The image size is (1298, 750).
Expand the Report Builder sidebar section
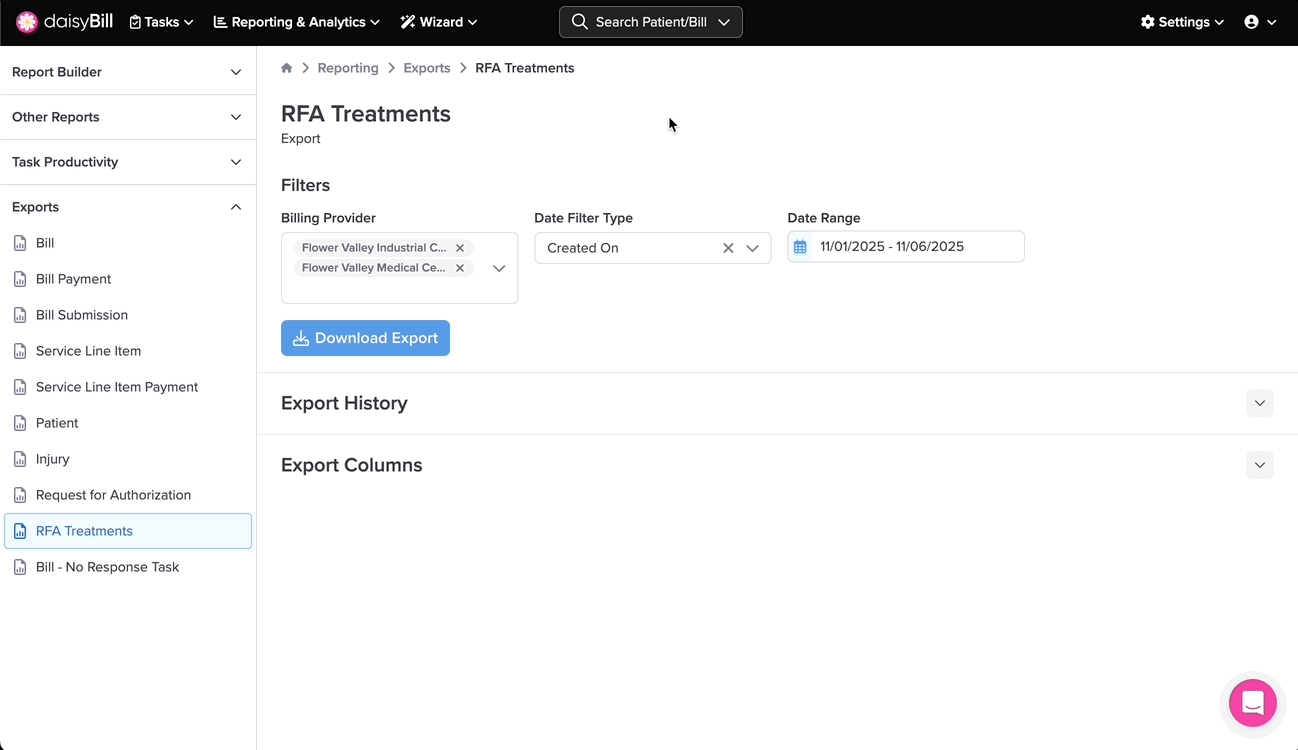(128, 72)
